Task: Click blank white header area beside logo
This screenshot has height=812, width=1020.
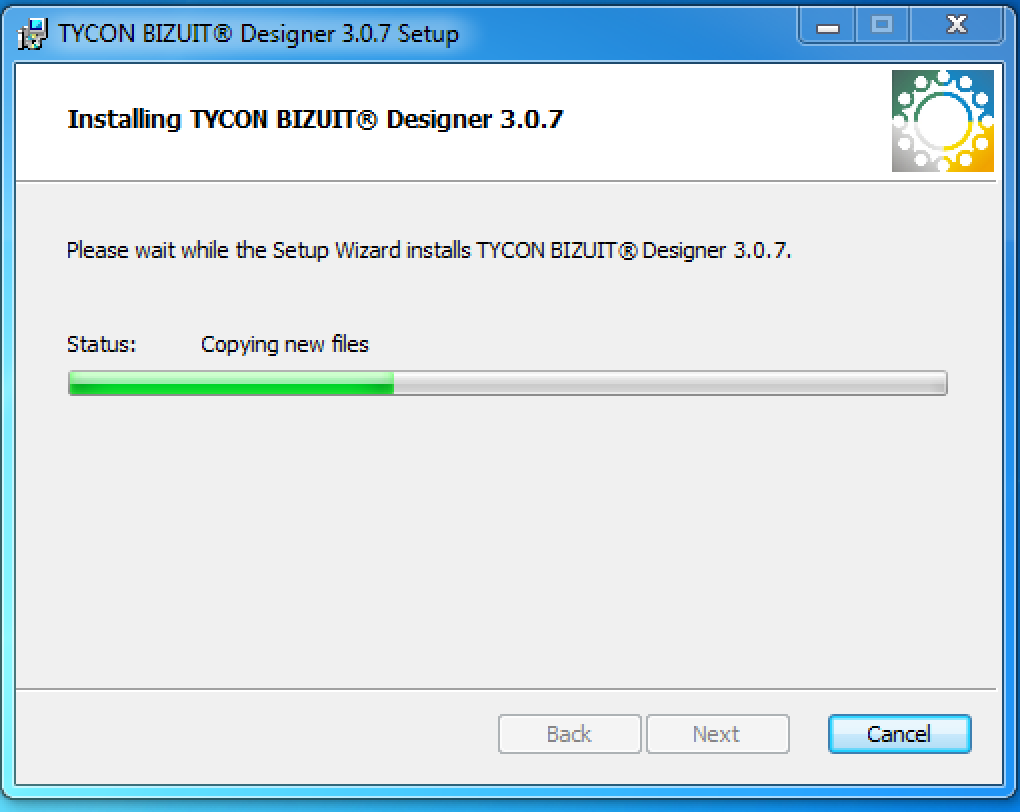Action: coord(722,121)
